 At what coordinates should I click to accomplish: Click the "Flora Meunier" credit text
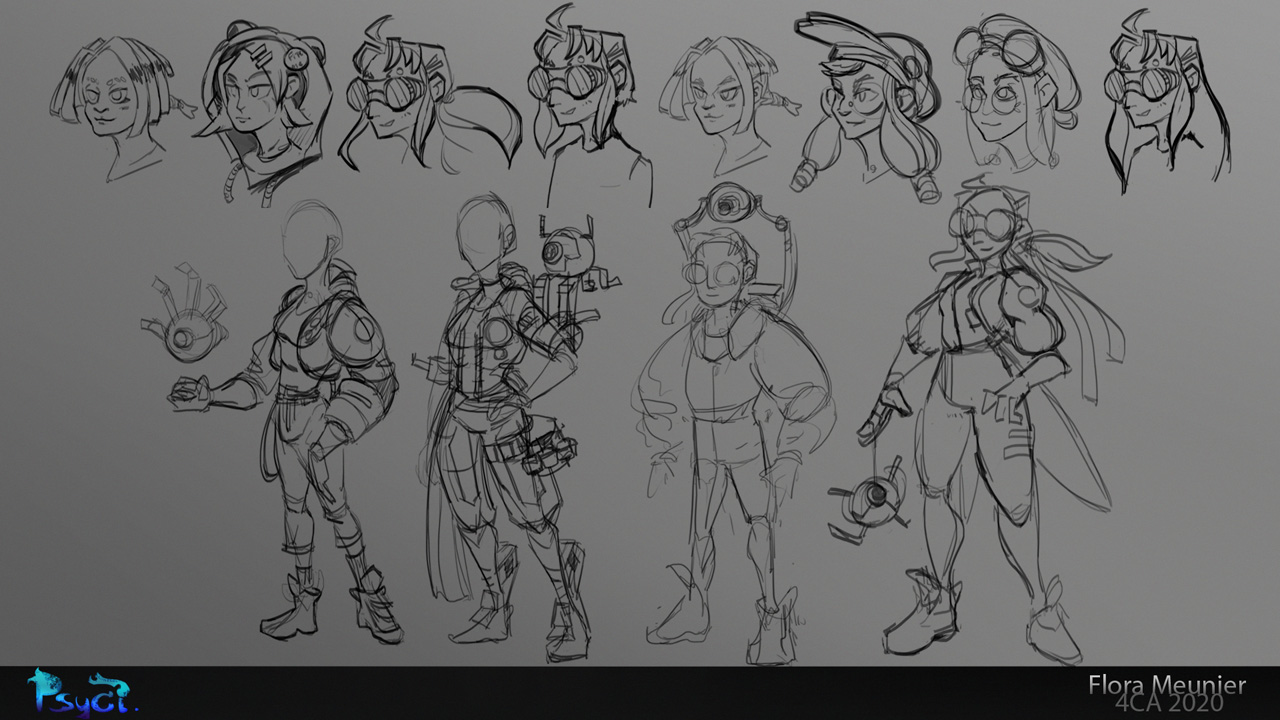(x=1167, y=685)
